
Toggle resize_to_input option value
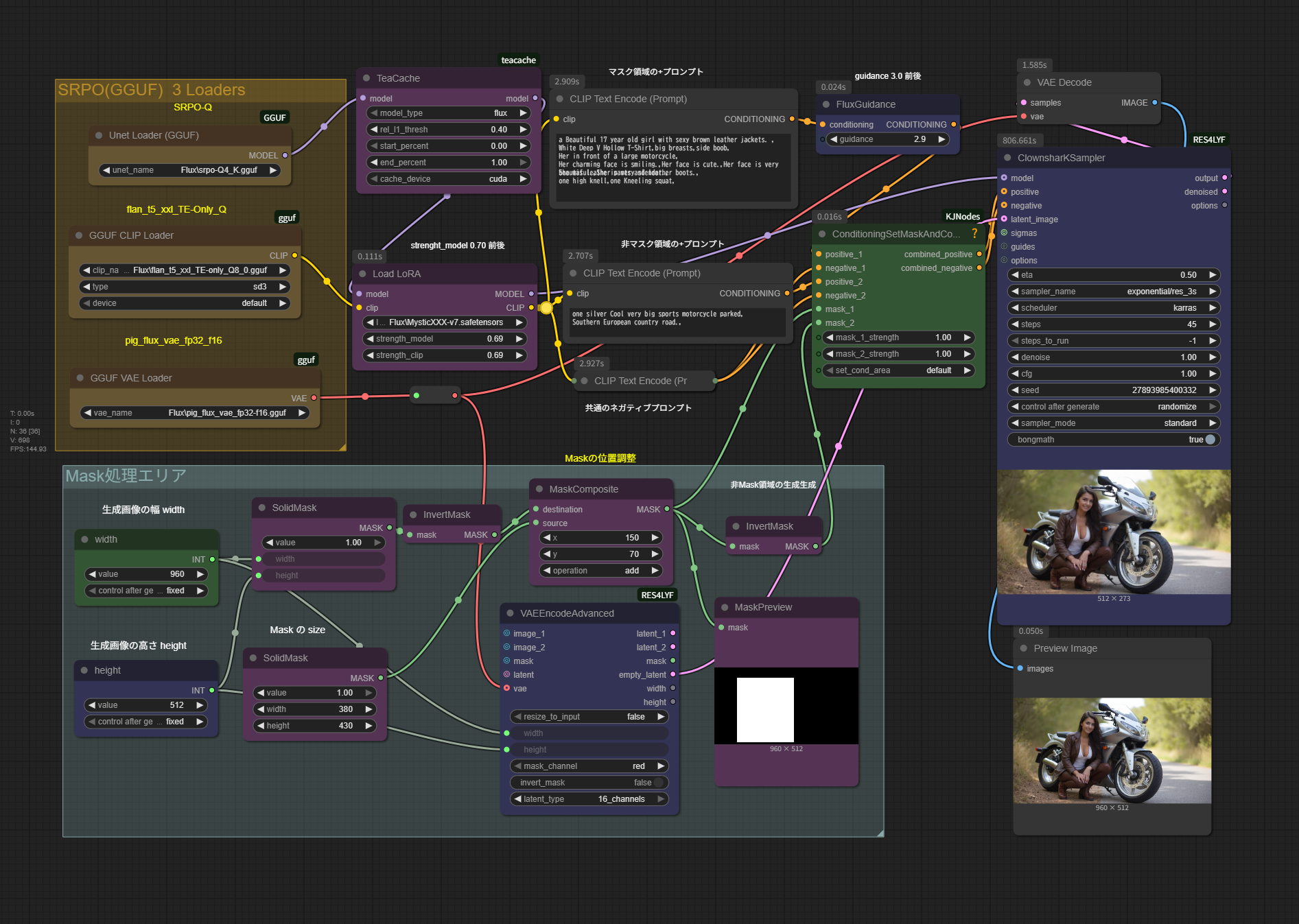(635, 717)
